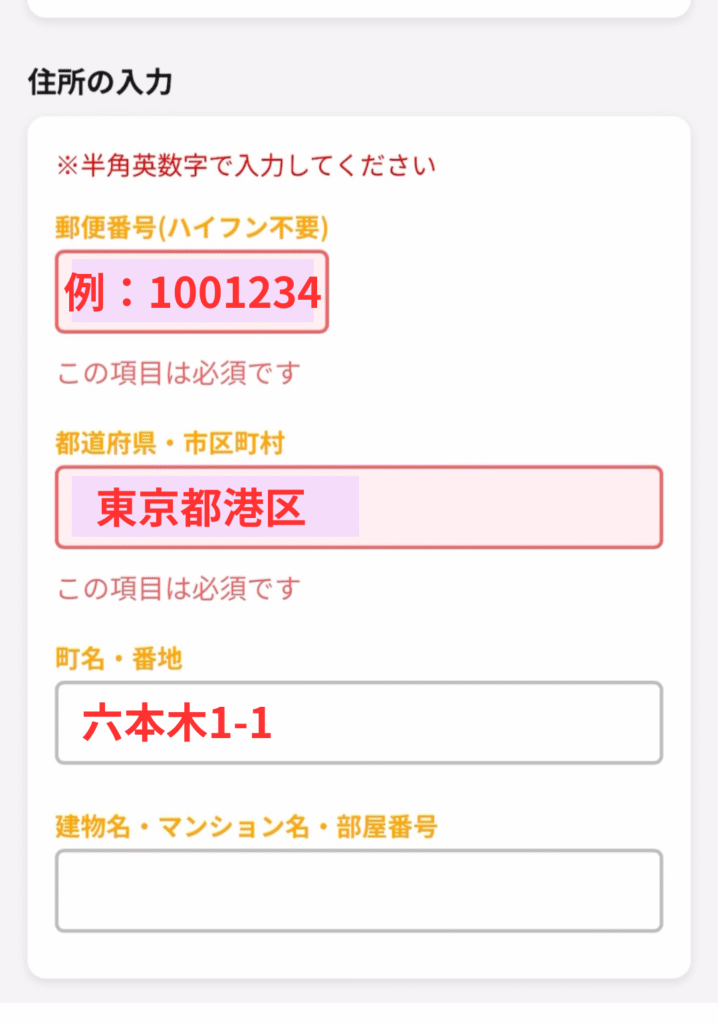Screen dimensions: 718x1024
Task: Focus the 都道府県・市区町村 input field
Action: (358, 507)
